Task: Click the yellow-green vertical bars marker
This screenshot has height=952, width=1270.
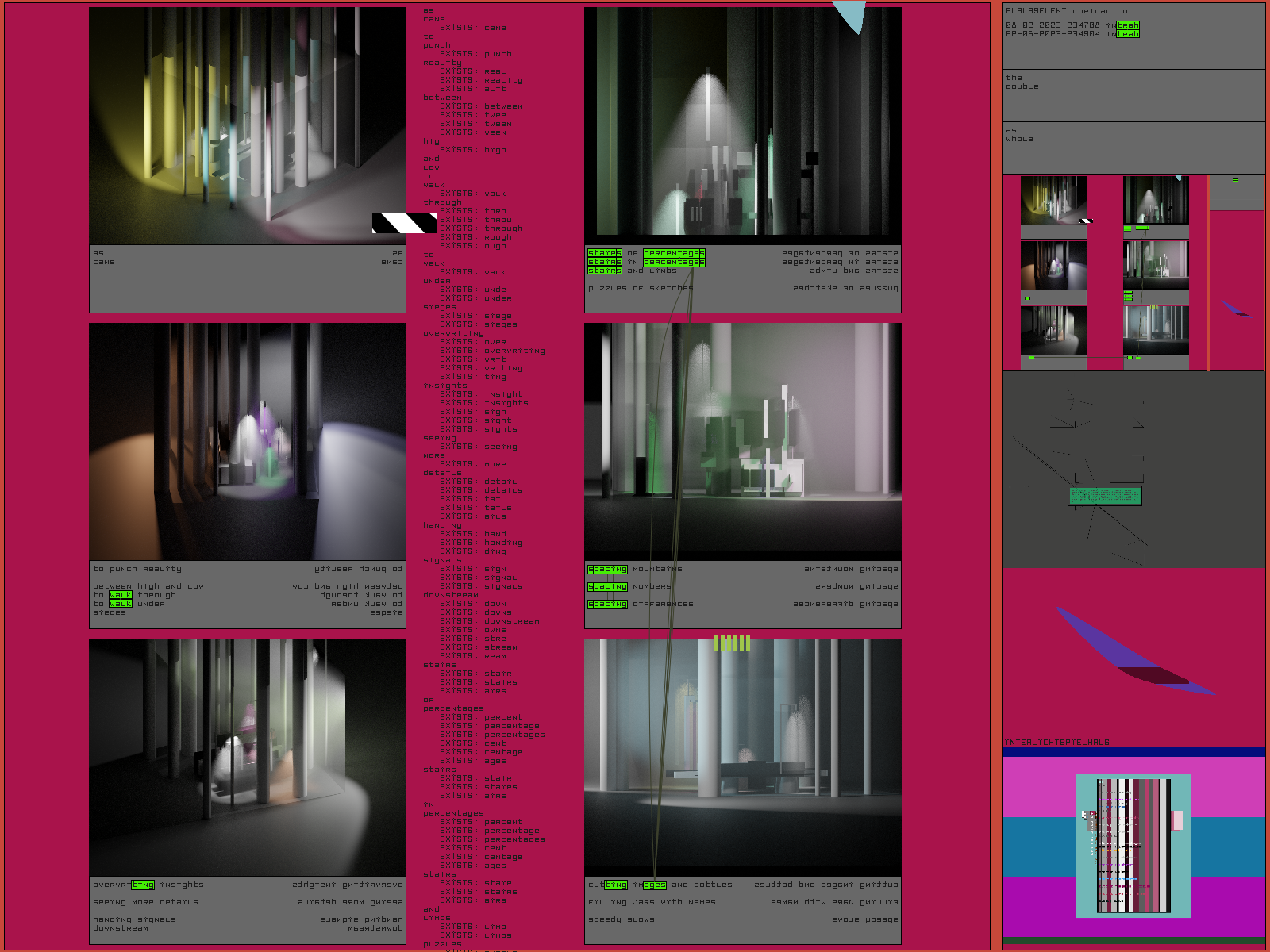Action: pyautogui.click(x=732, y=643)
